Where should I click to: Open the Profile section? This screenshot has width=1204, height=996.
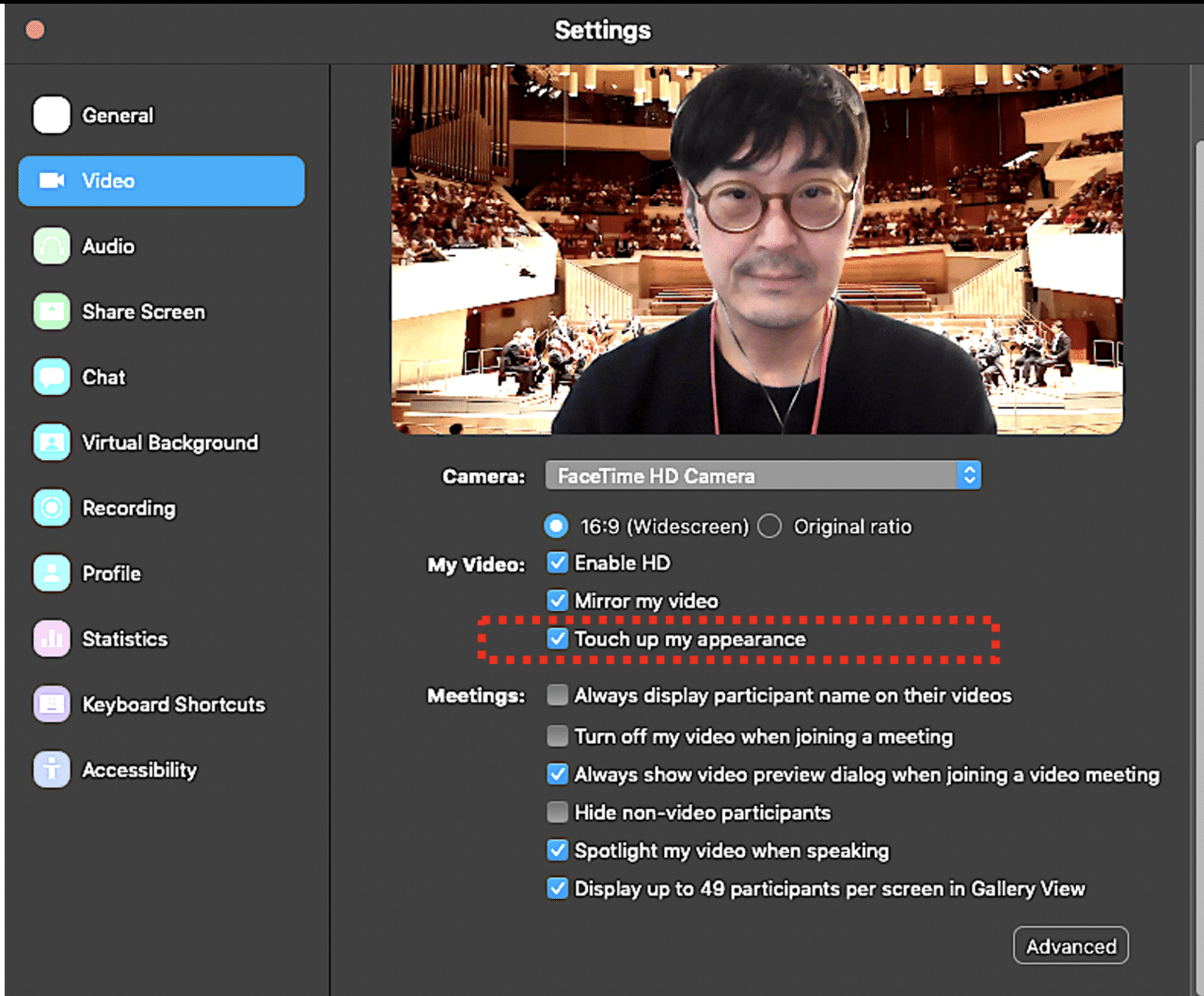[161, 573]
